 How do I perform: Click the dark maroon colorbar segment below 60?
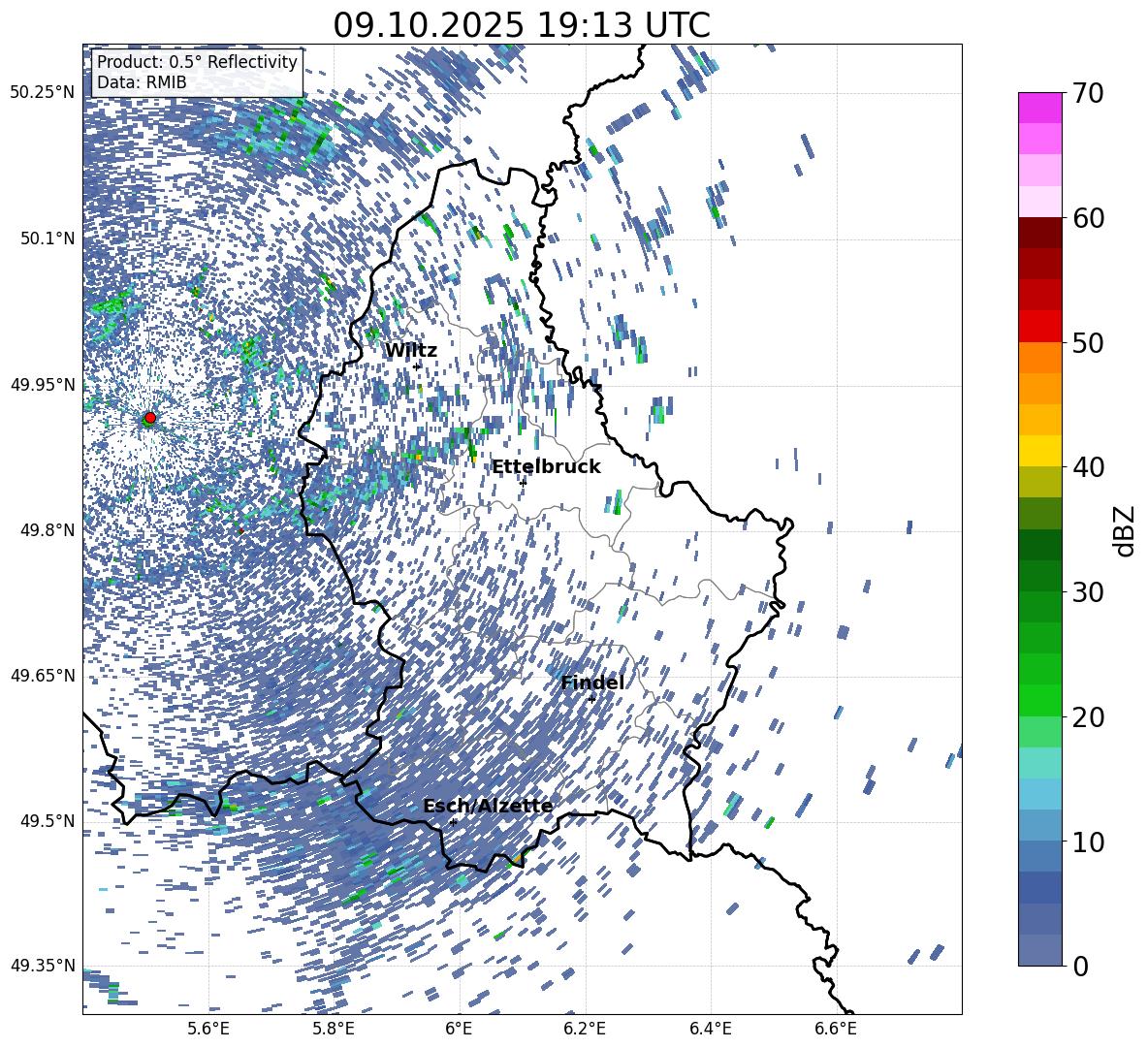[1039, 233]
